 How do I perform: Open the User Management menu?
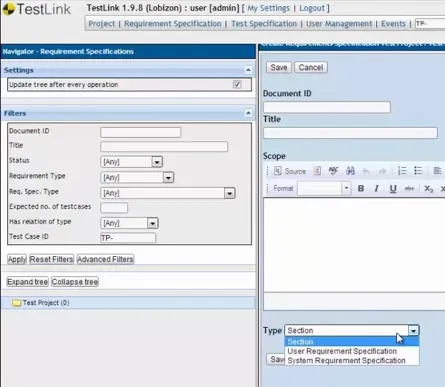point(339,24)
